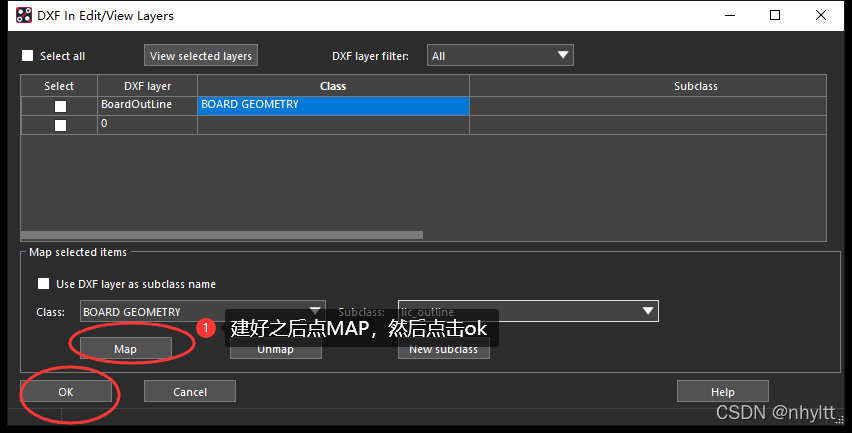Click the Map button
This screenshot has width=852, height=433.
click(x=125, y=349)
